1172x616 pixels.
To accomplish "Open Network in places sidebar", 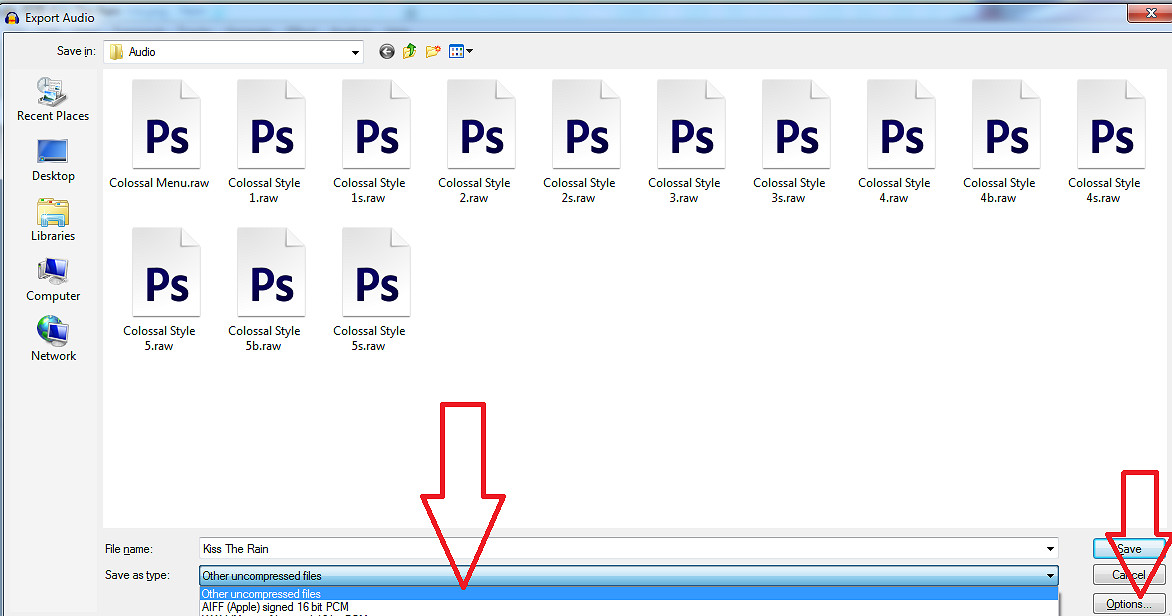I will (53, 340).
